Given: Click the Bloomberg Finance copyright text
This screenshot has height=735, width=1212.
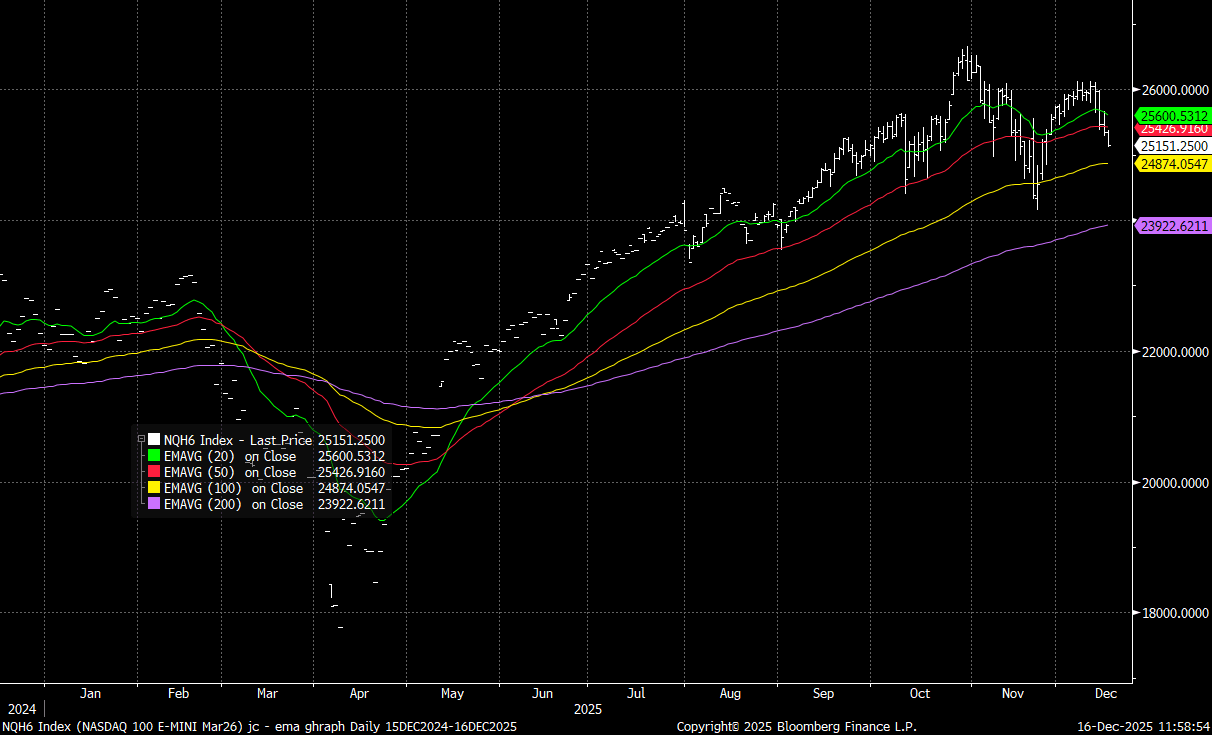Looking at the screenshot, I should pos(796,727).
